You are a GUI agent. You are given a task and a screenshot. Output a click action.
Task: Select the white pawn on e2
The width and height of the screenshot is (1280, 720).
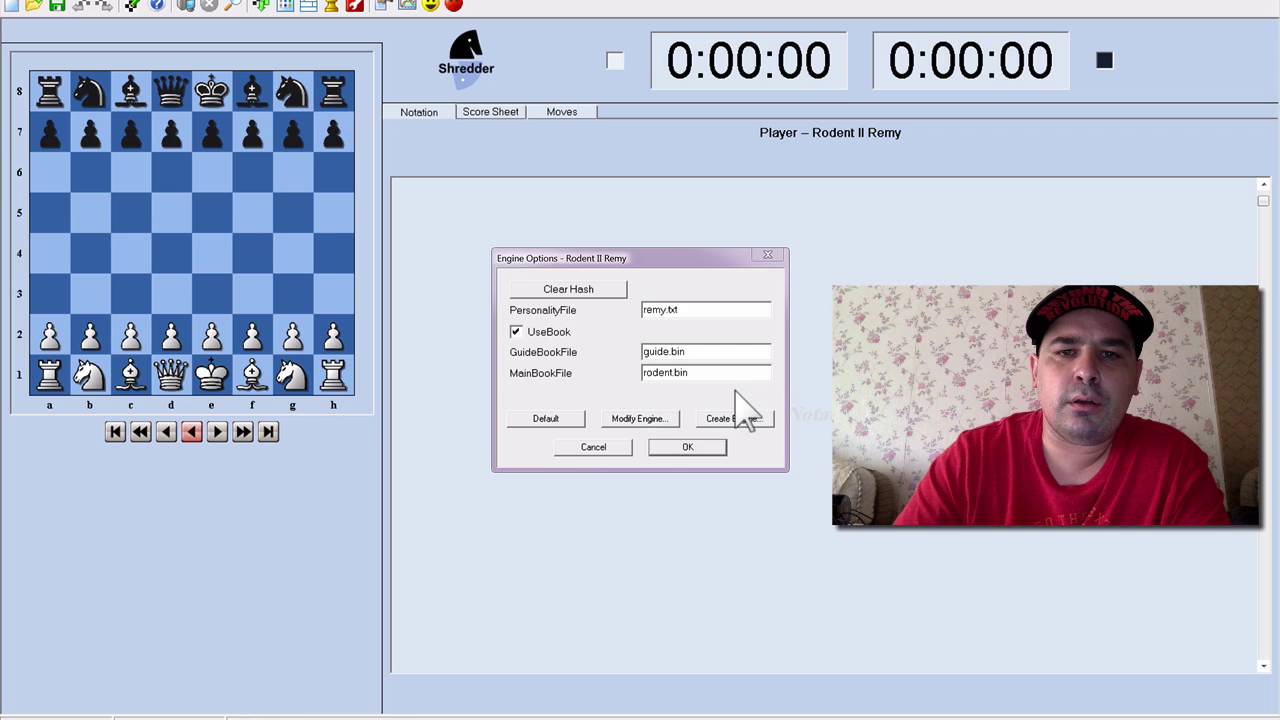(x=212, y=335)
